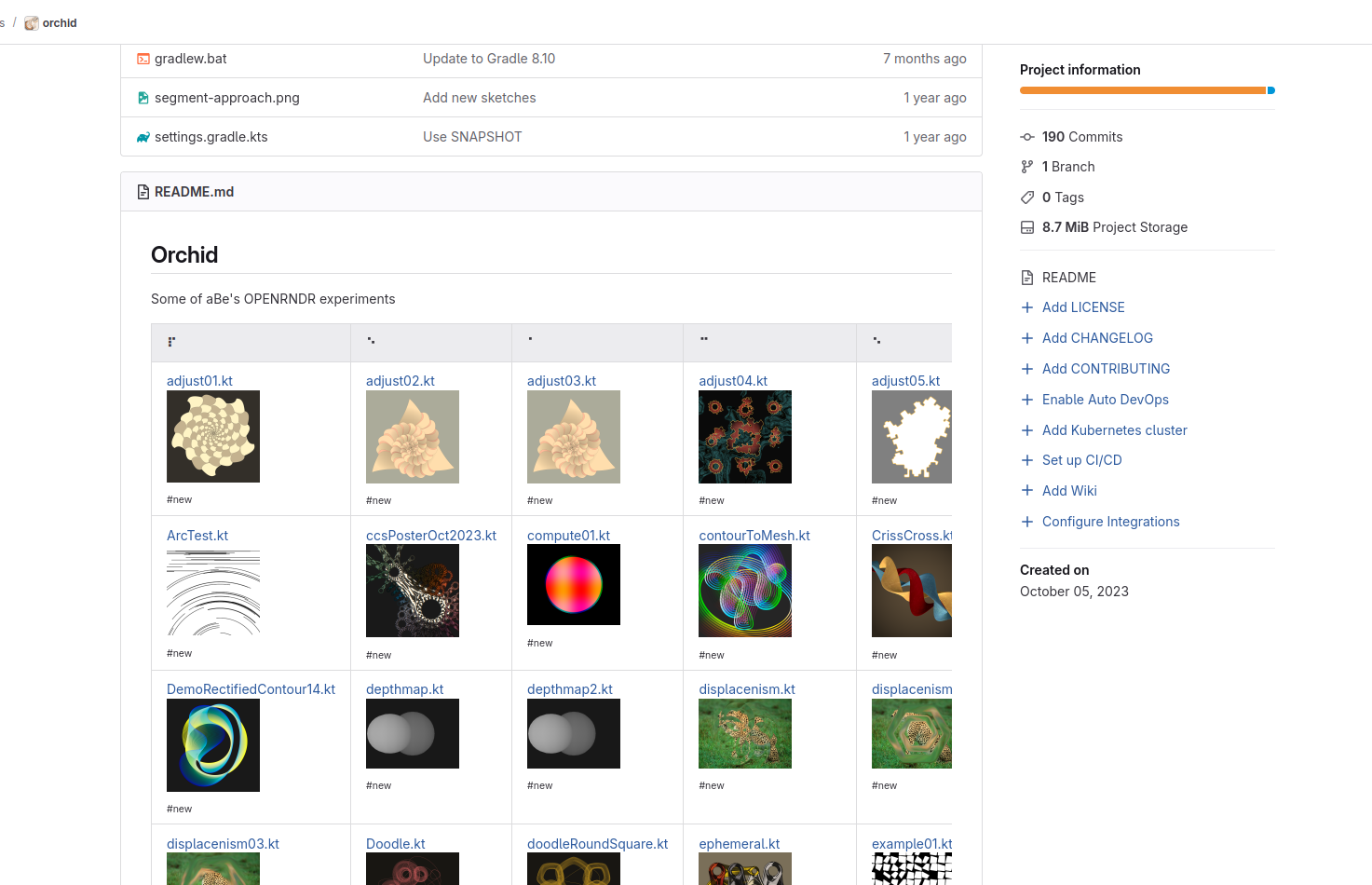Click Configure Integrations
Viewport: 1372px width, 885px height.
point(1111,522)
